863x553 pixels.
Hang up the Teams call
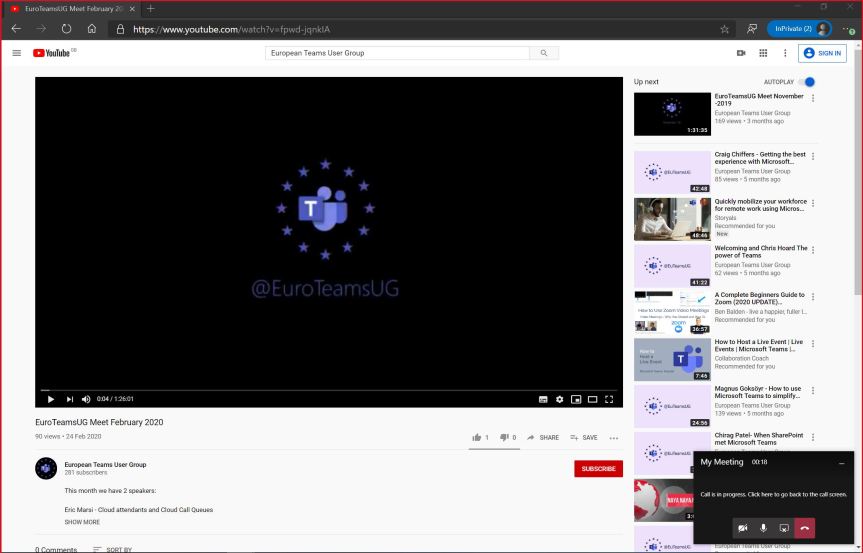click(805, 527)
